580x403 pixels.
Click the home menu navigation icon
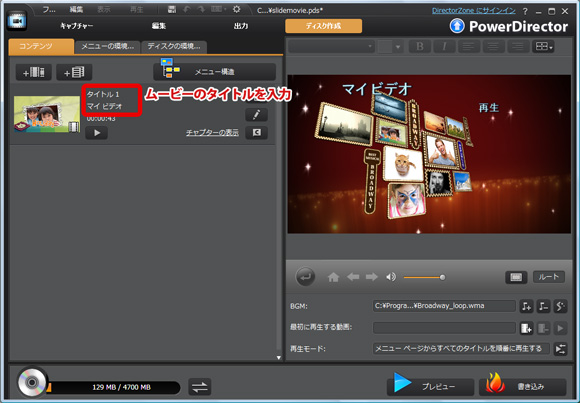[x=333, y=277]
